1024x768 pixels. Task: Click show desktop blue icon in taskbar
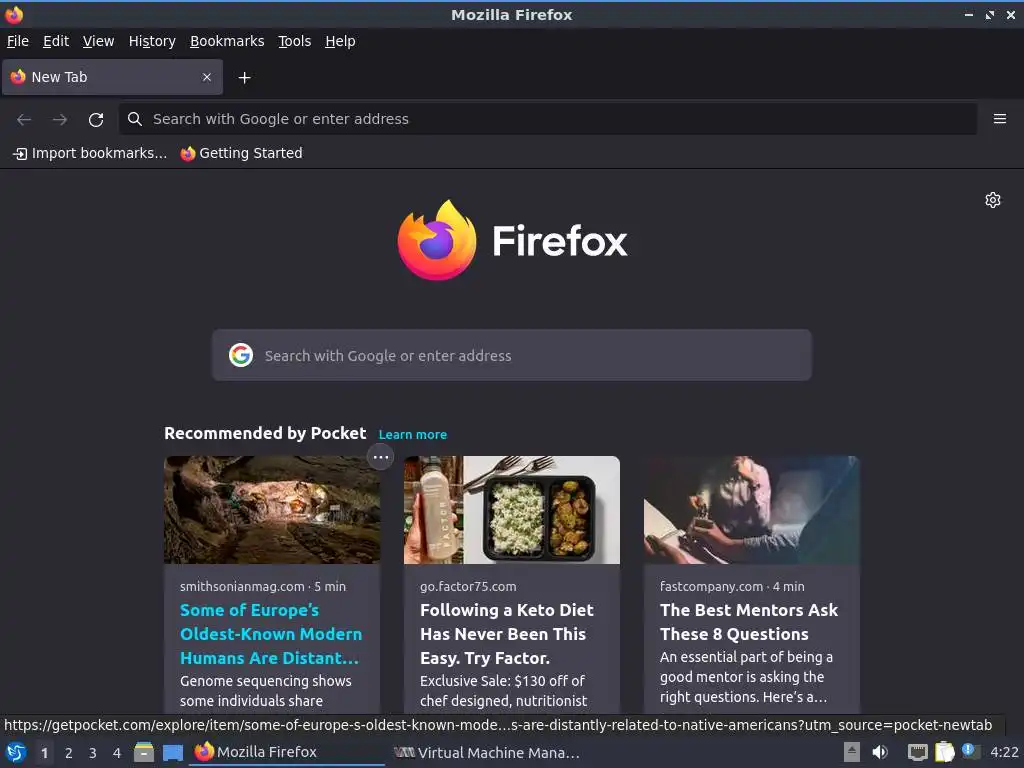click(173, 752)
